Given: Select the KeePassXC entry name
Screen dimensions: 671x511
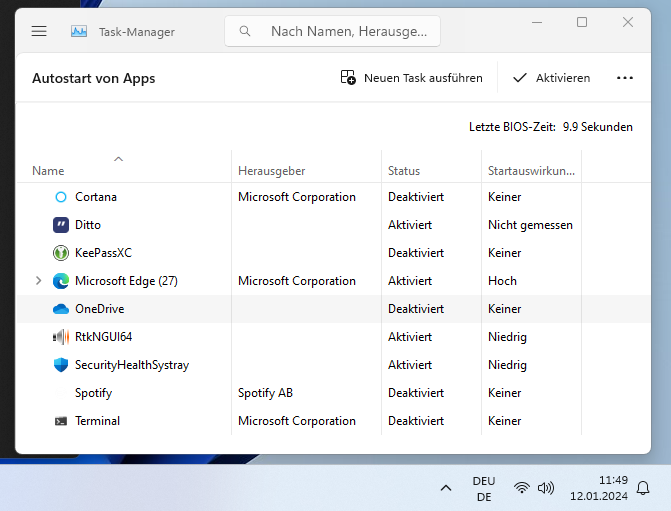Looking at the screenshot, I should click(x=104, y=253).
